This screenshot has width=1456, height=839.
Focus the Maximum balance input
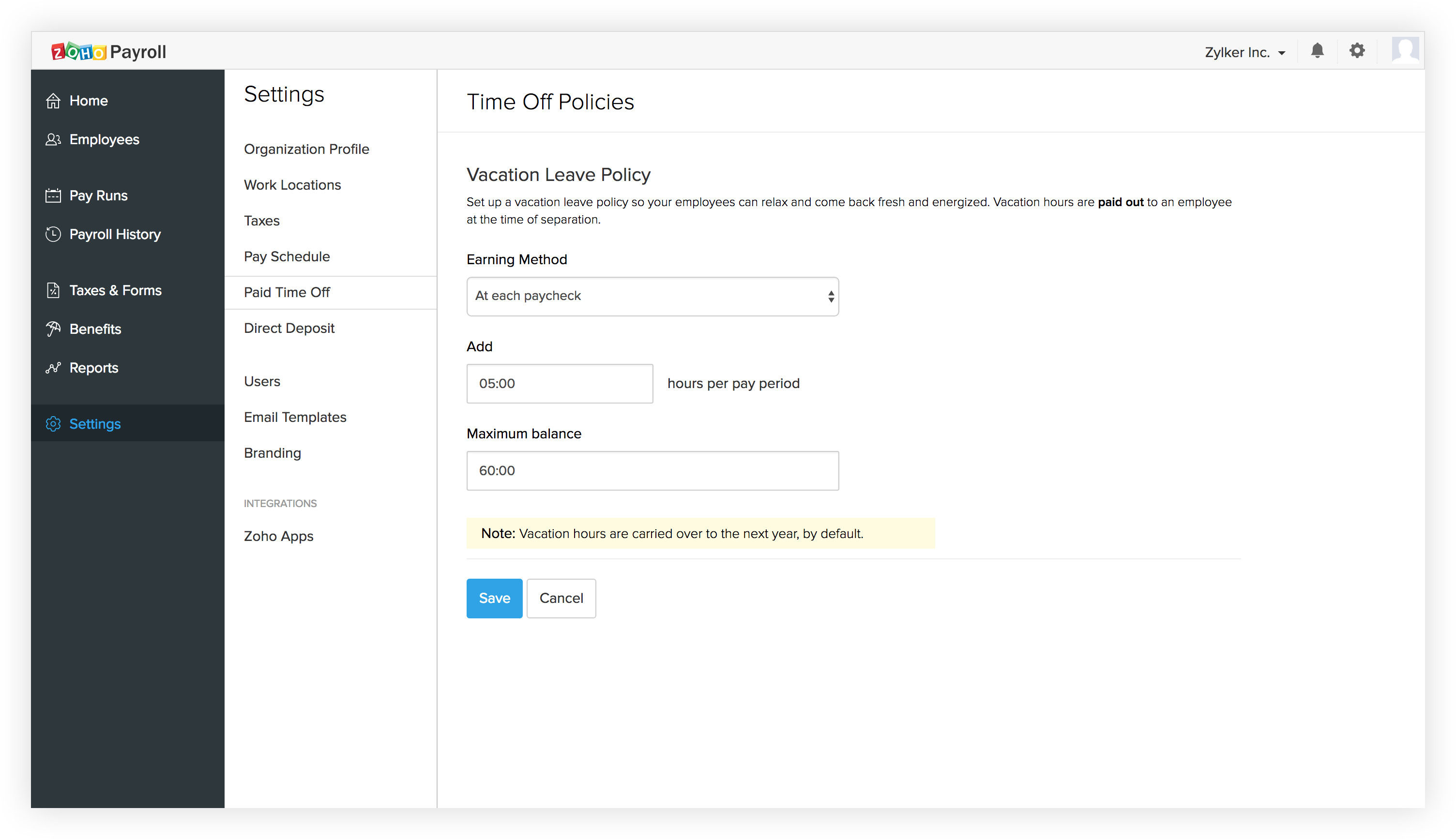[x=652, y=470]
